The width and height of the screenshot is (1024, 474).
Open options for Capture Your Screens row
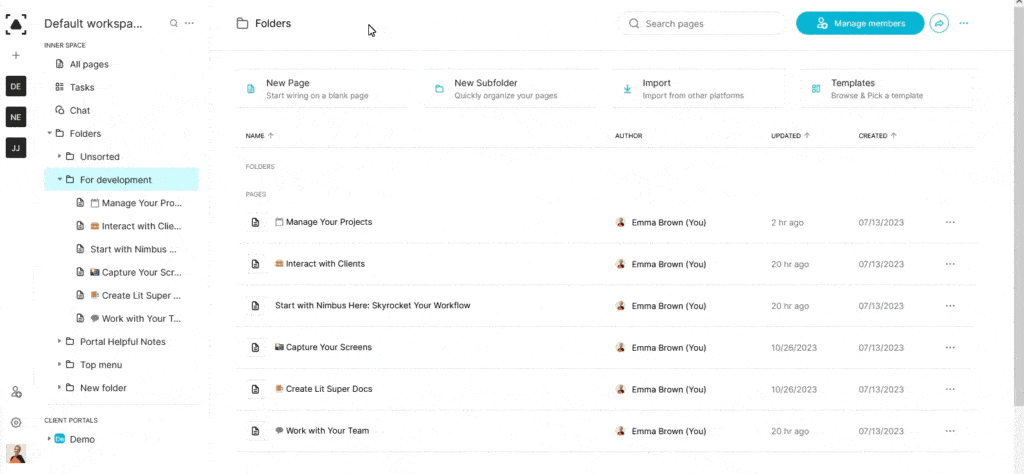click(950, 347)
